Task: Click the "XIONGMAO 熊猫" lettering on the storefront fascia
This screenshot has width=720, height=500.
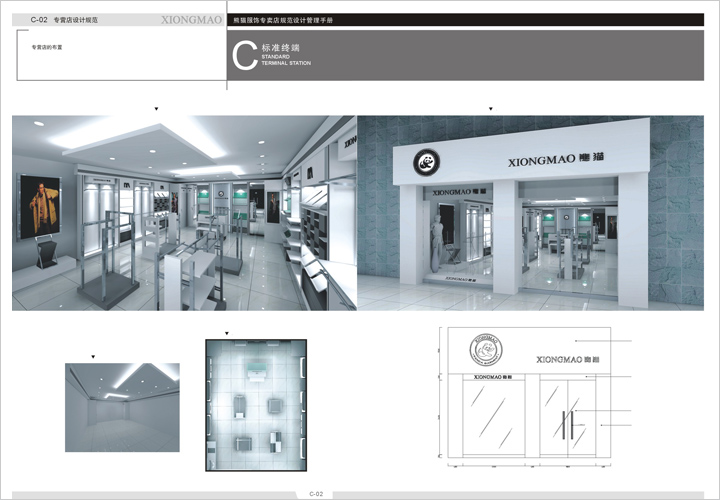Action: pos(556,159)
